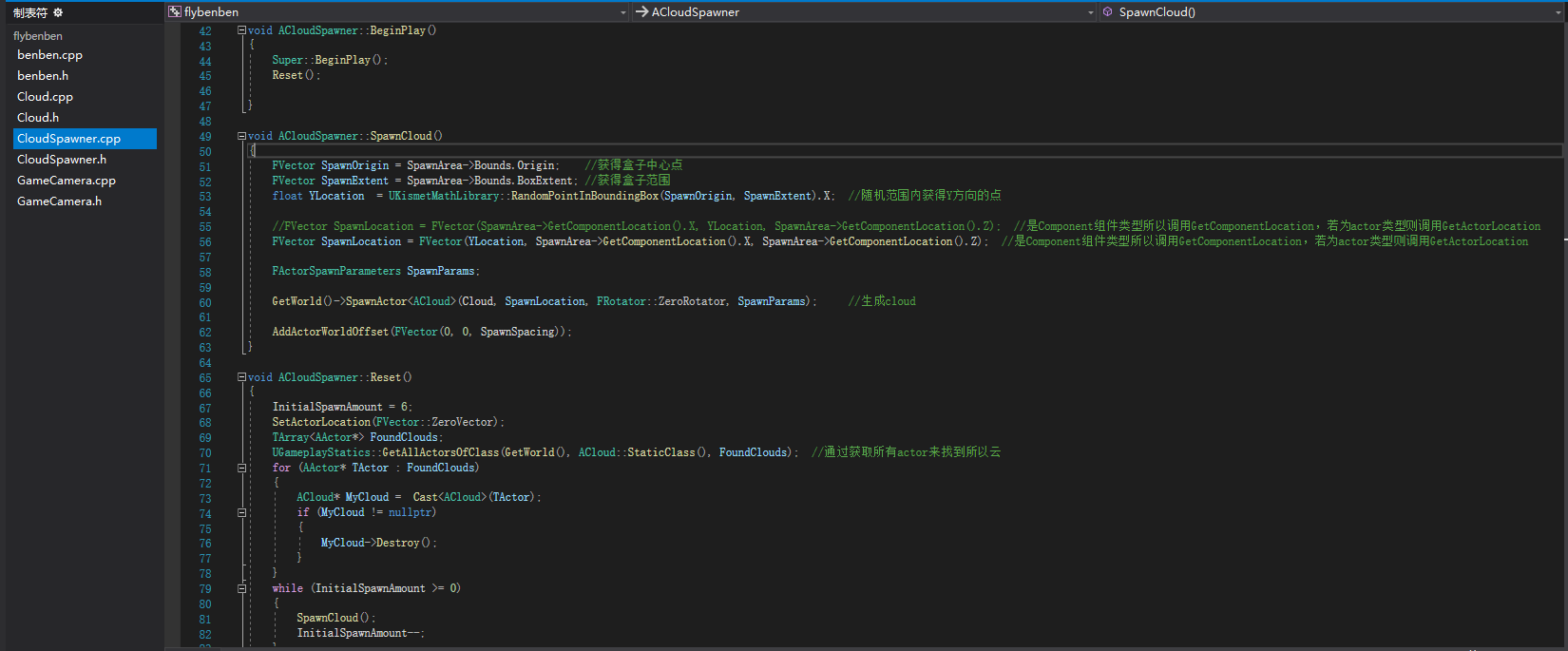Collapse the SpawnCloud function at line 49
Image resolution: width=1568 pixels, height=651 pixels.
click(241, 136)
